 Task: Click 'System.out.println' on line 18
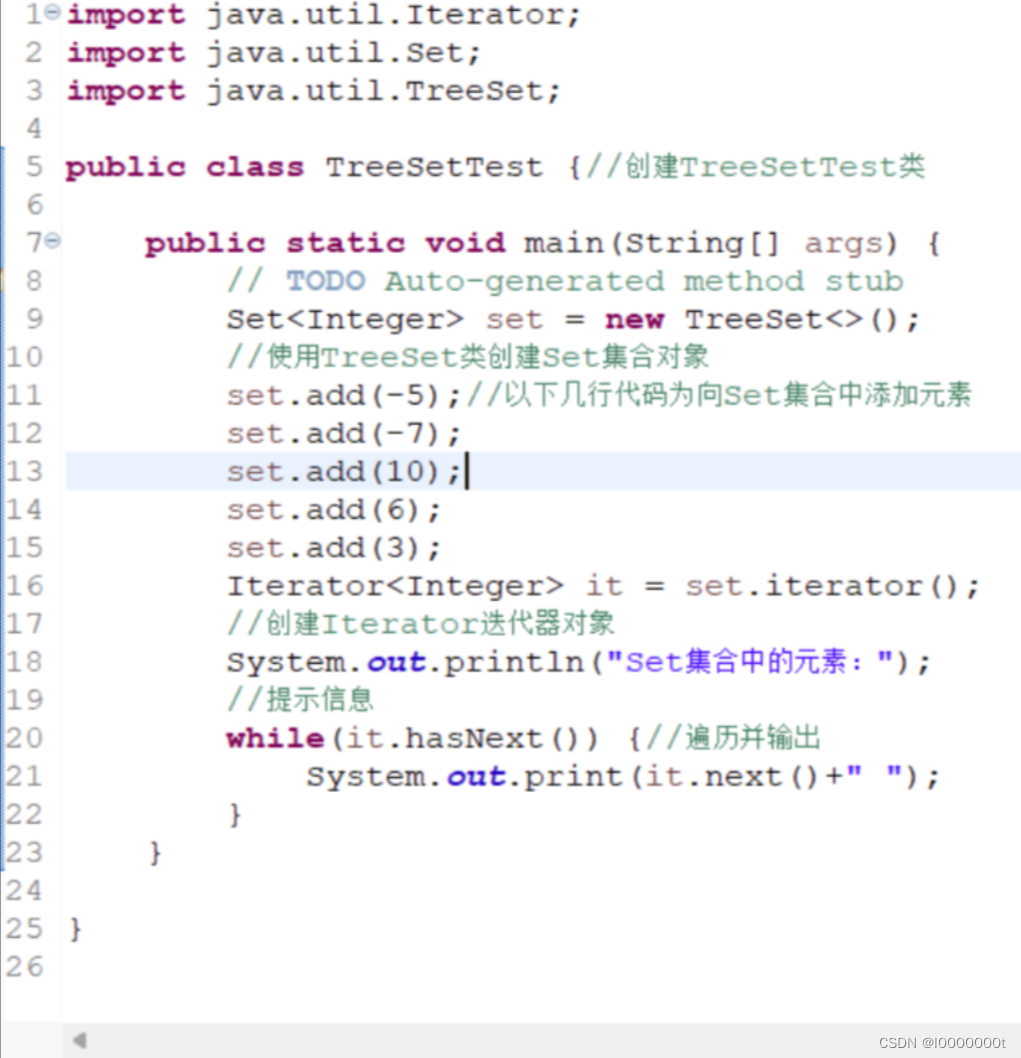pyautogui.click(x=405, y=662)
